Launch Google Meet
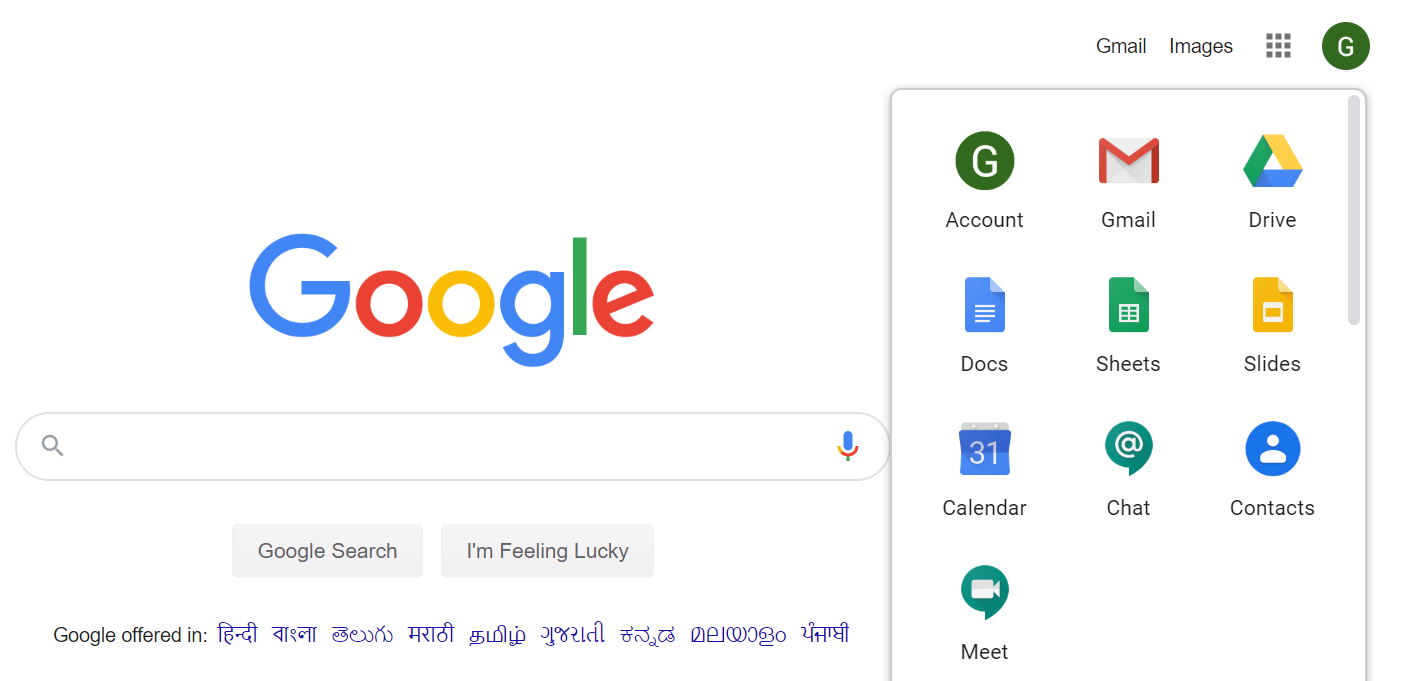The width and height of the screenshot is (1403, 681). pyautogui.click(x=984, y=591)
